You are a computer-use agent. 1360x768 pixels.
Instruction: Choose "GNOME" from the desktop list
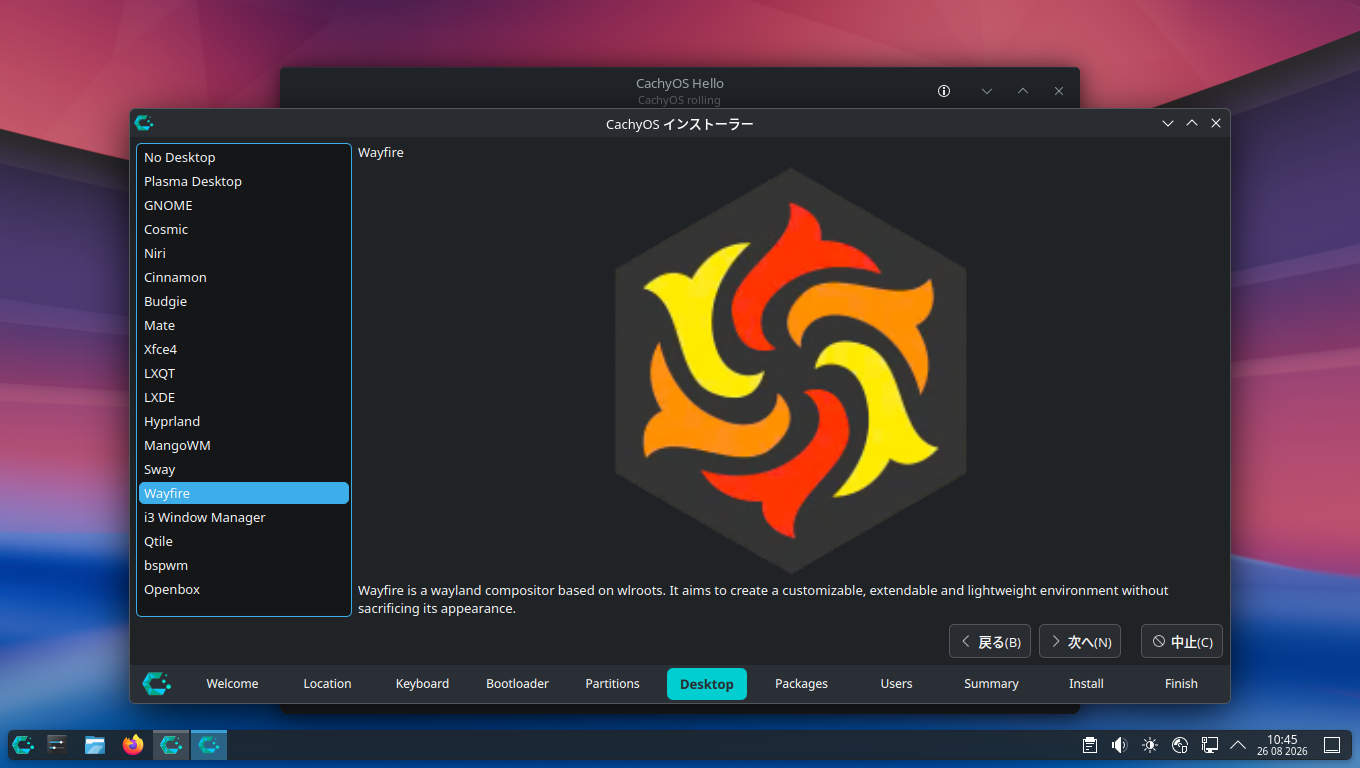click(x=244, y=205)
